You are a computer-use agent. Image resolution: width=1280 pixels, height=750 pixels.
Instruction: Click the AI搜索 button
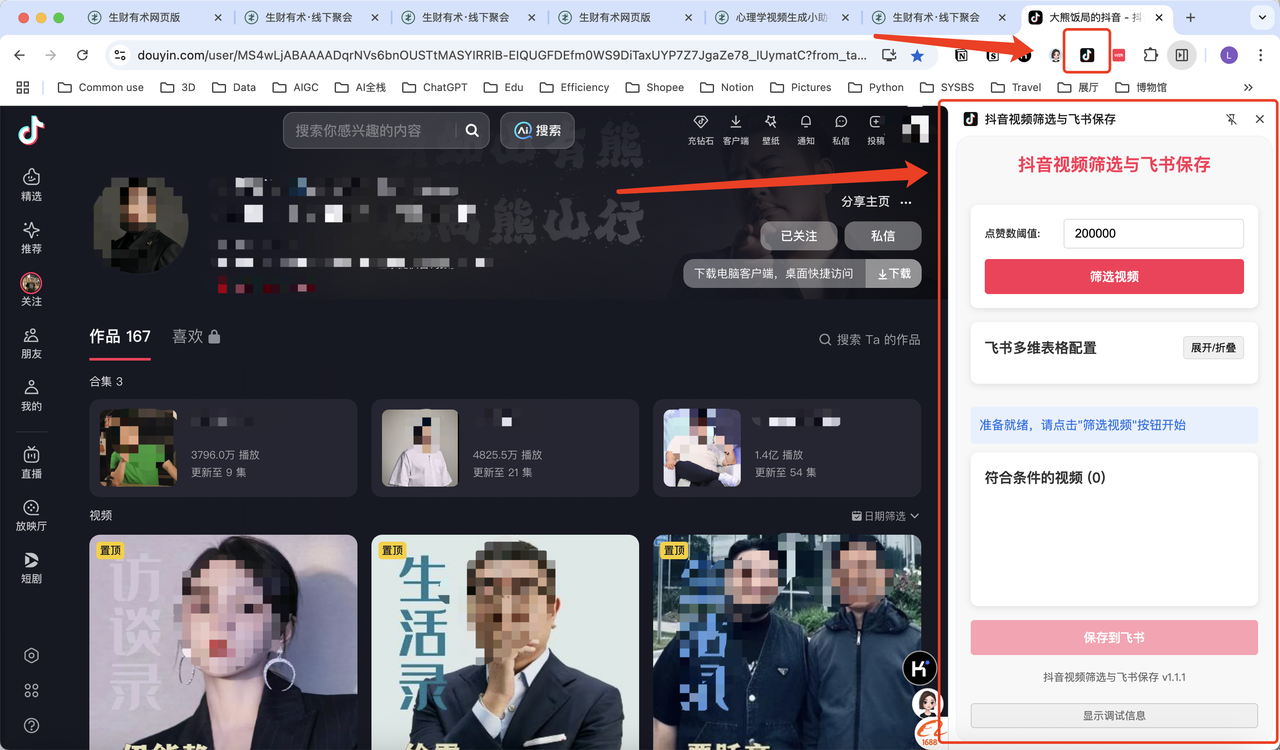coord(538,130)
